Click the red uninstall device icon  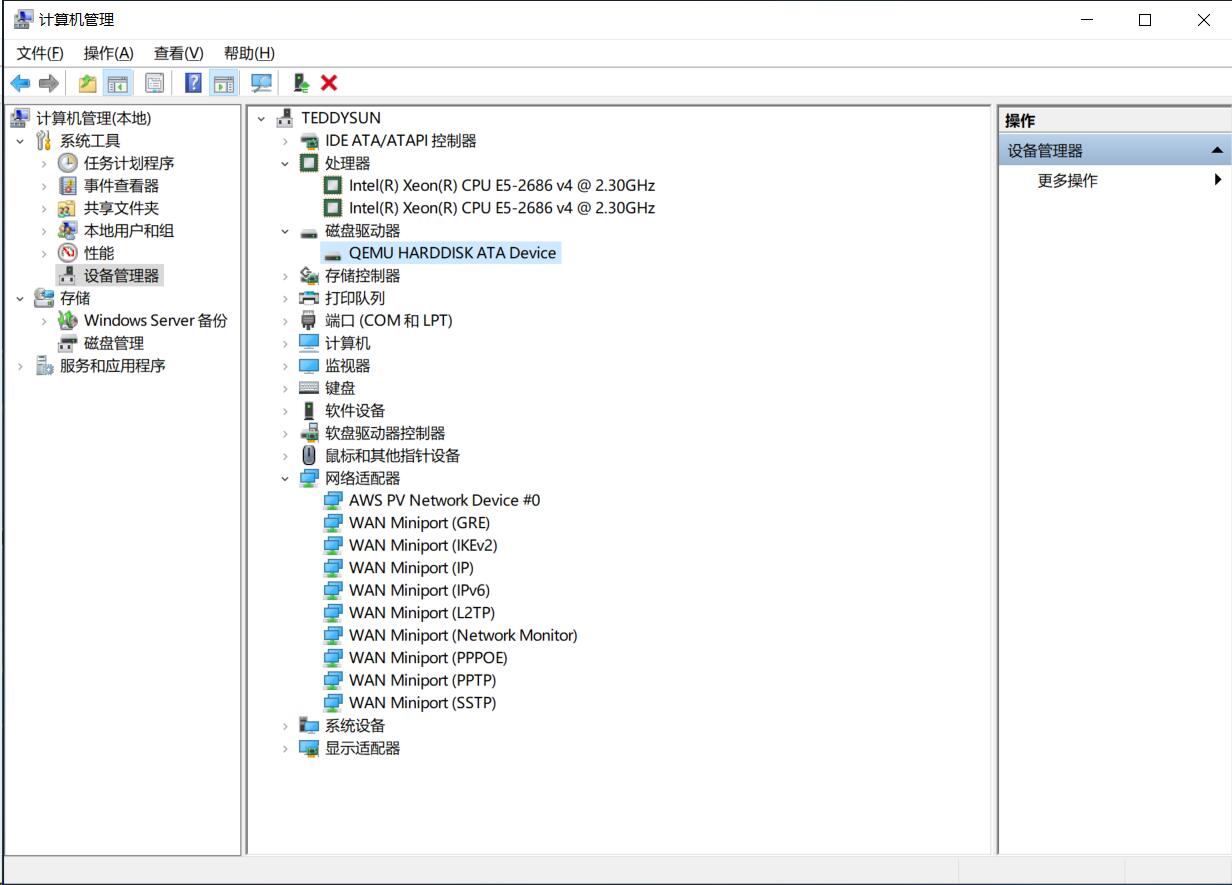(329, 83)
